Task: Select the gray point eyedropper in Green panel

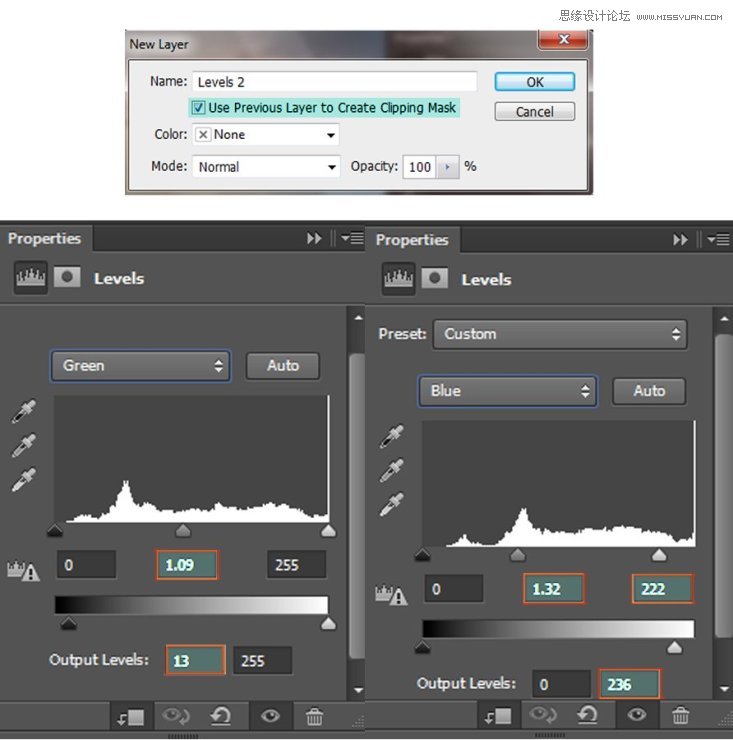Action: tap(23, 446)
